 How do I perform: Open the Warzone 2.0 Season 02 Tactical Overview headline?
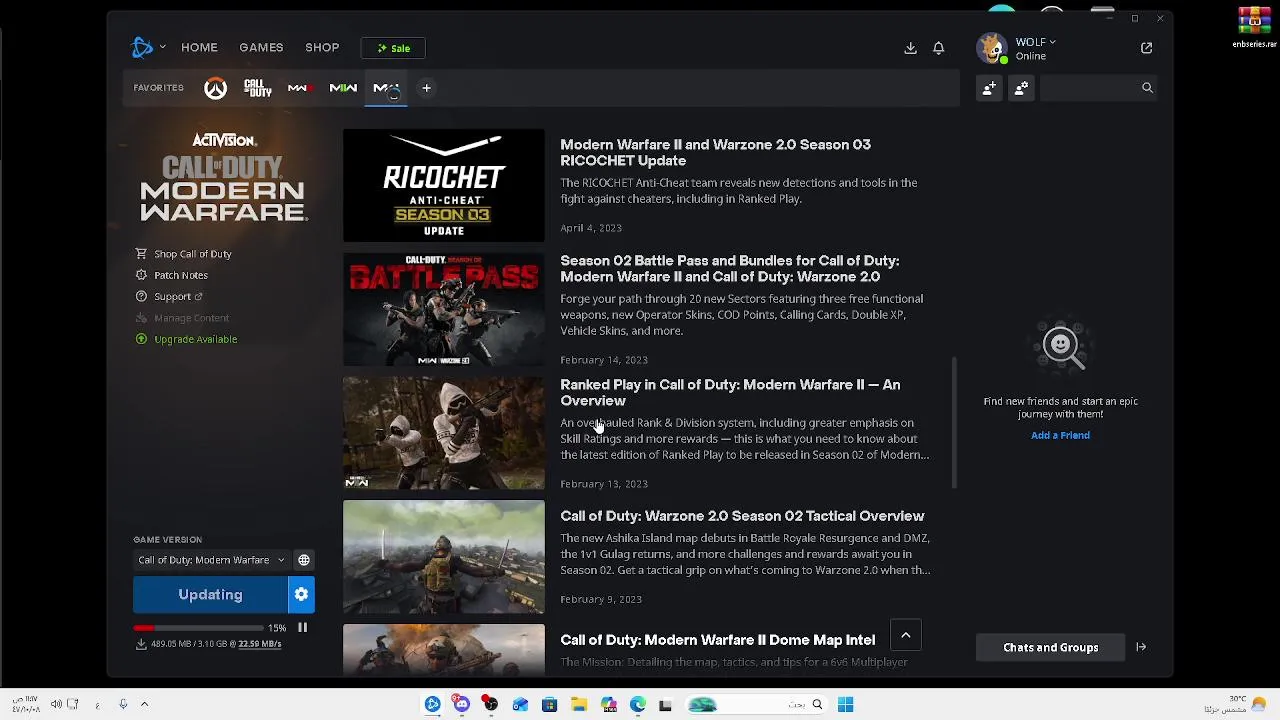coord(742,516)
